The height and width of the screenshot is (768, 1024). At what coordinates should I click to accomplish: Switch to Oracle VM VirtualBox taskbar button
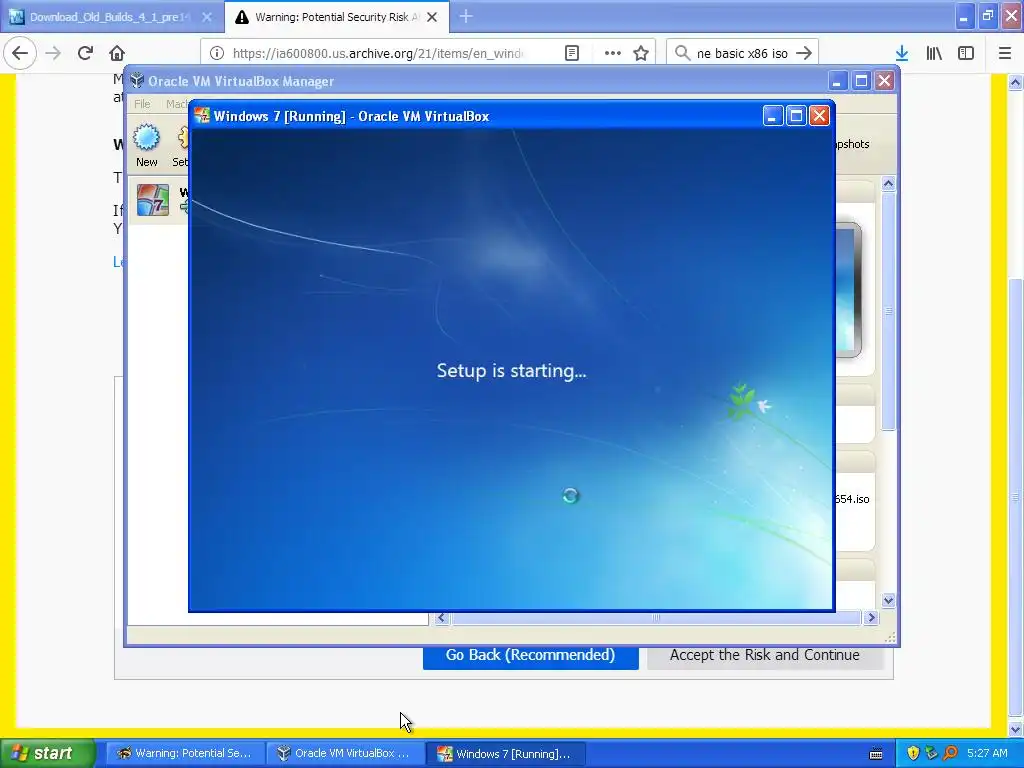[x=345, y=753]
